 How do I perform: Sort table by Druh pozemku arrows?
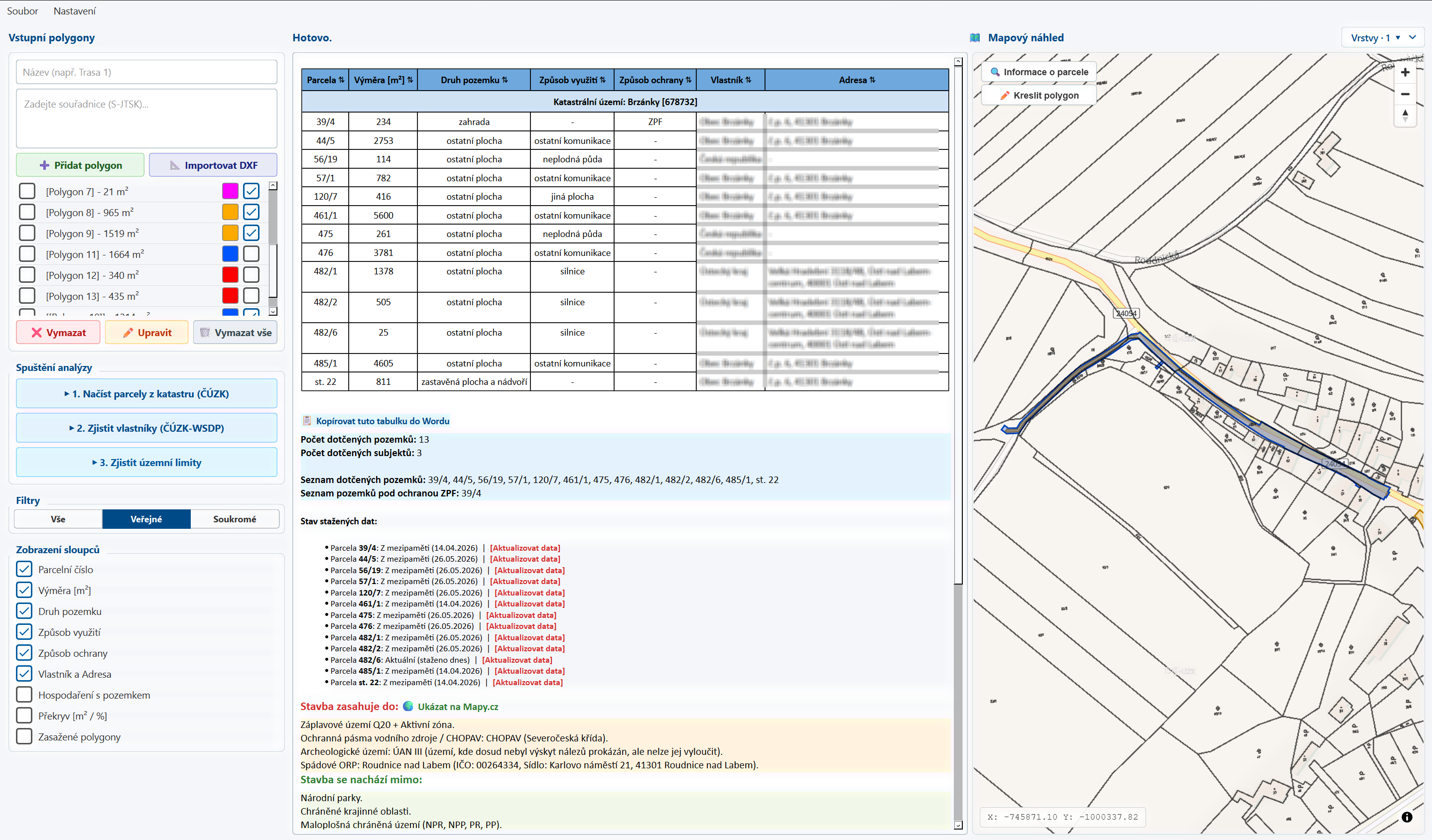505,80
